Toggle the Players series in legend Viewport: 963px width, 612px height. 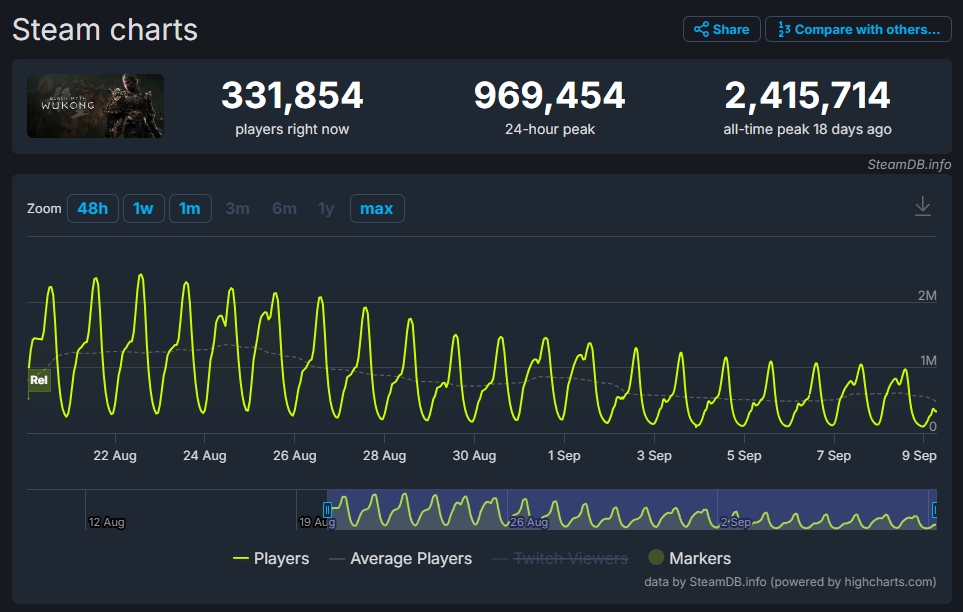pos(271,558)
